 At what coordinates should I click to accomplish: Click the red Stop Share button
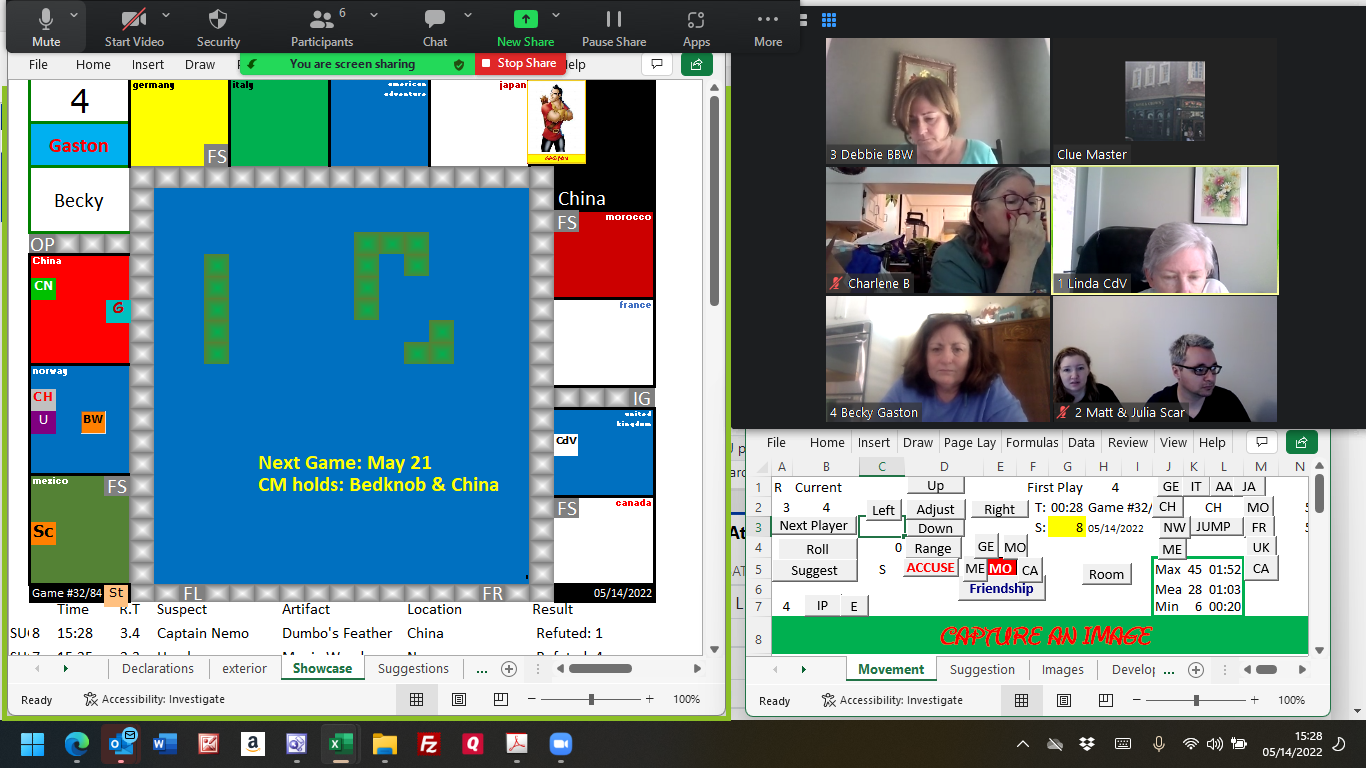pyautogui.click(x=519, y=63)
